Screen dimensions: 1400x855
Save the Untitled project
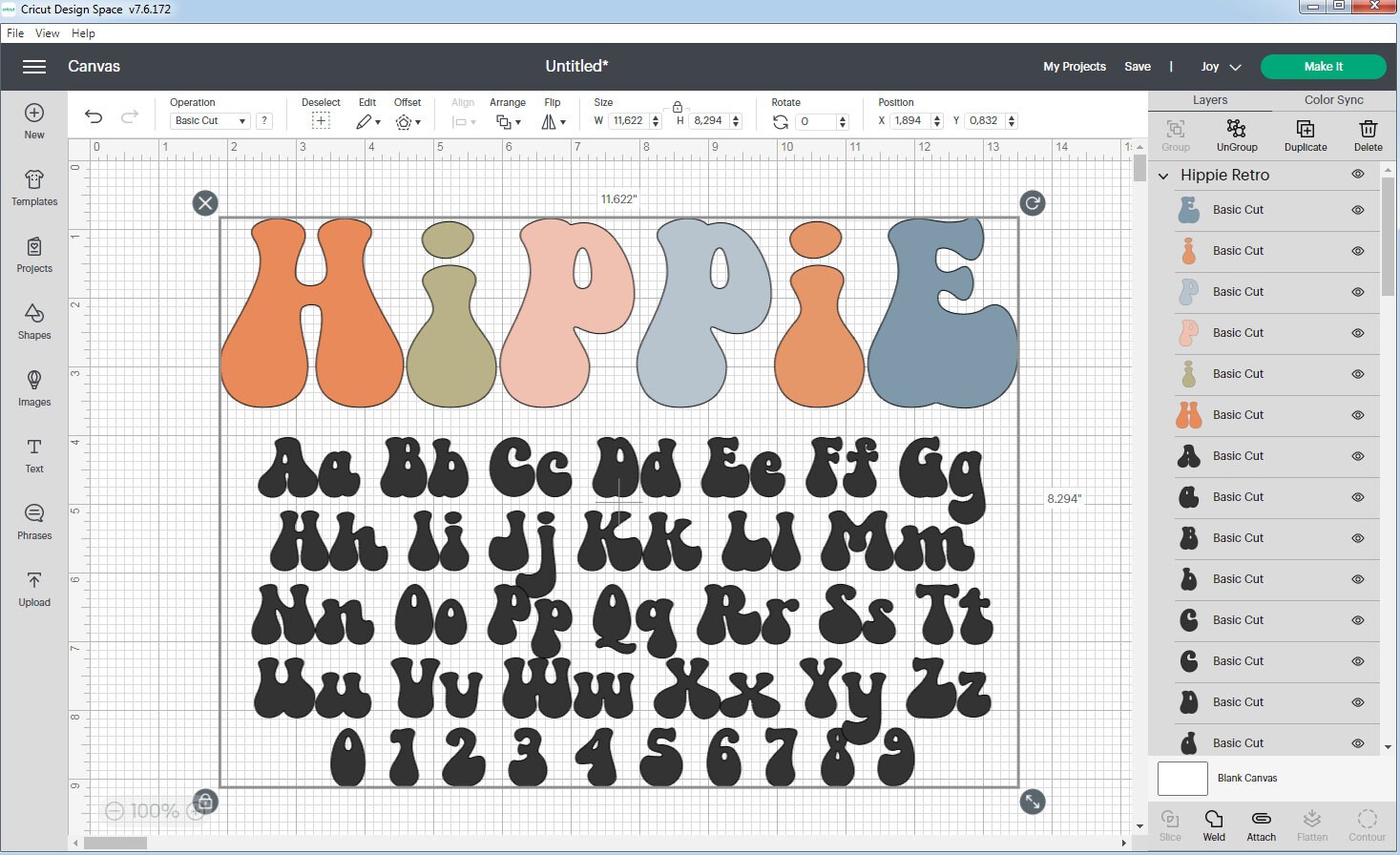1138,66
